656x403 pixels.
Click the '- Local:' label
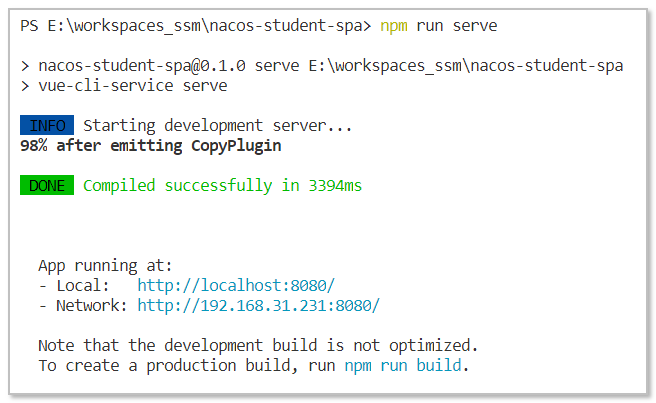tap(74, 286)
